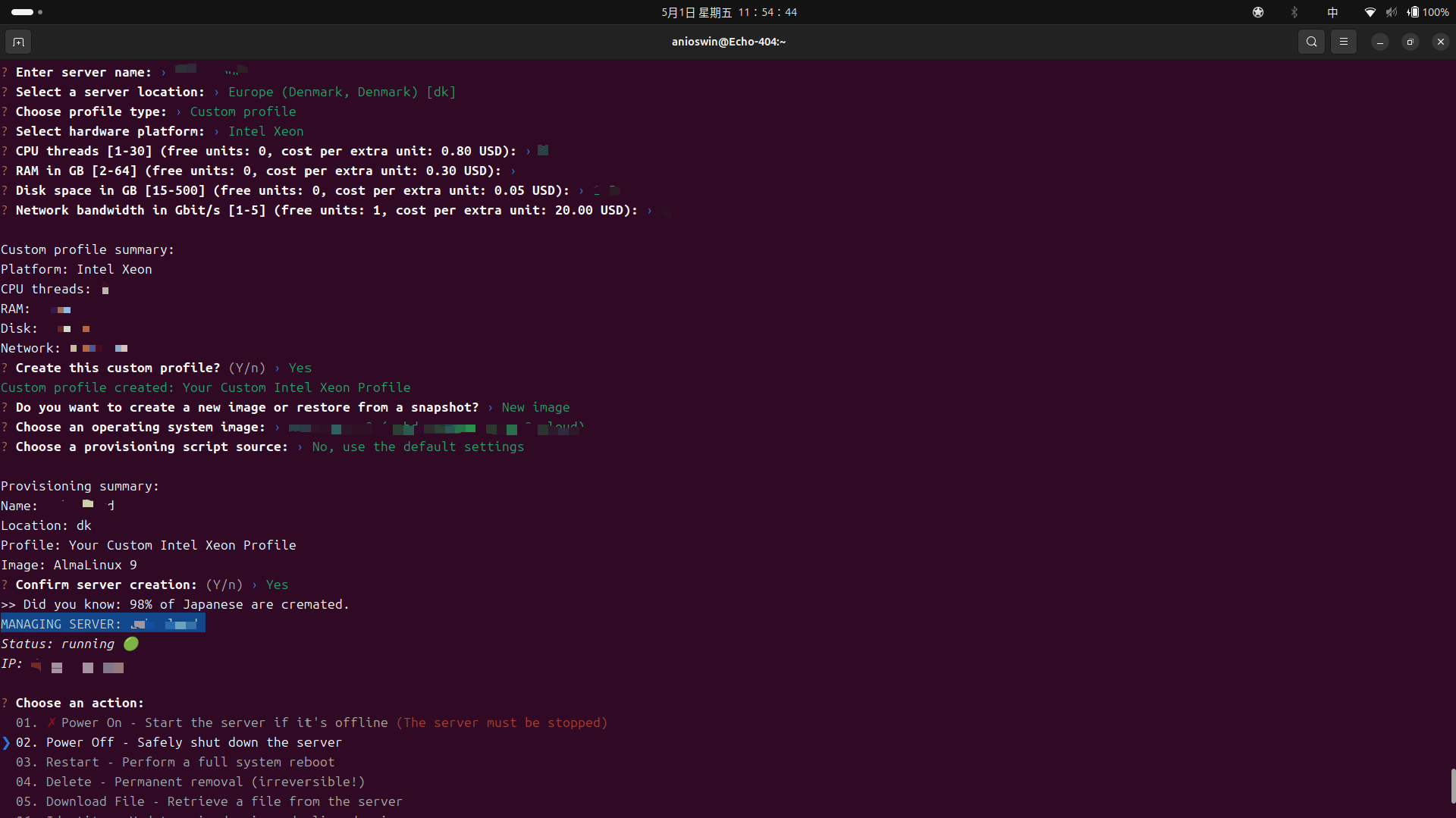
Task: Open the clock and calendar panel
Action: click(729, 12)
